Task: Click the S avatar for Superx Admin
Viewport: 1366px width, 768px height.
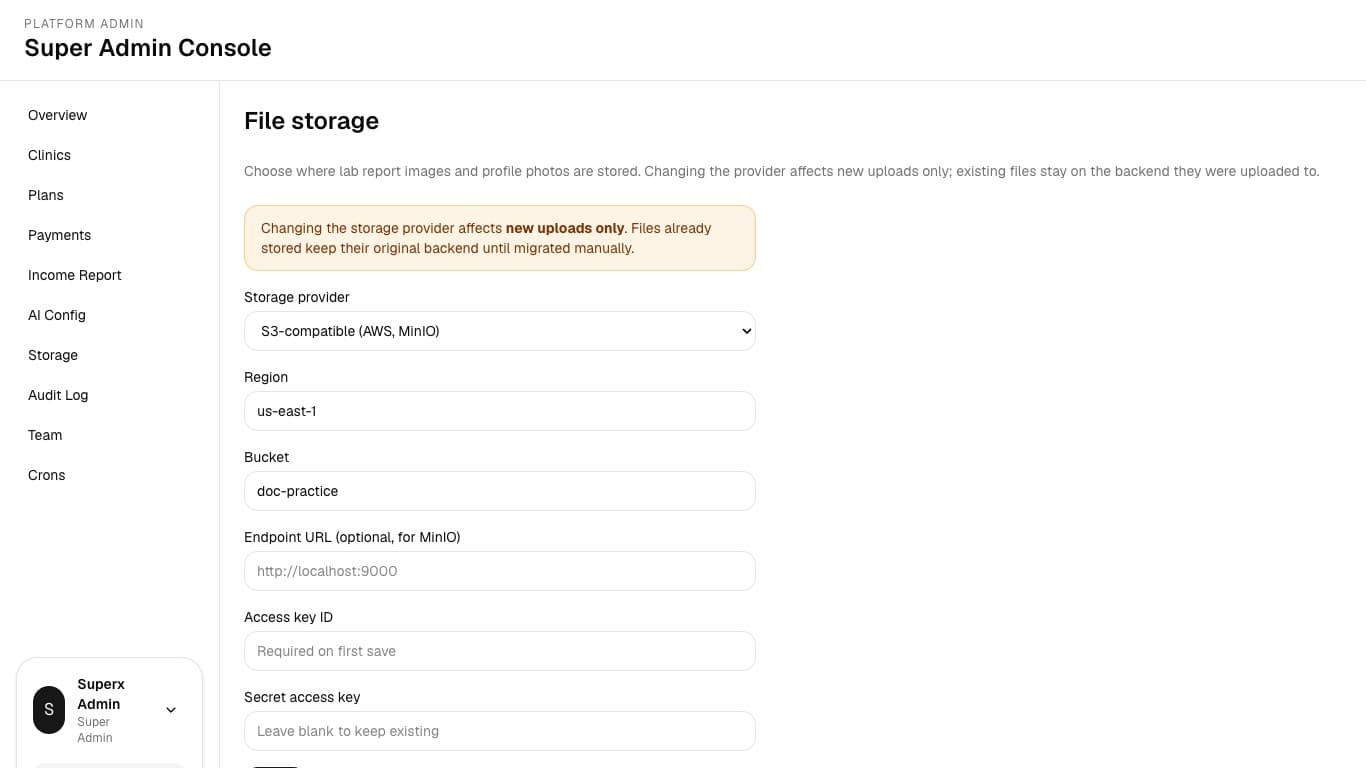Action: click(49, 710)
